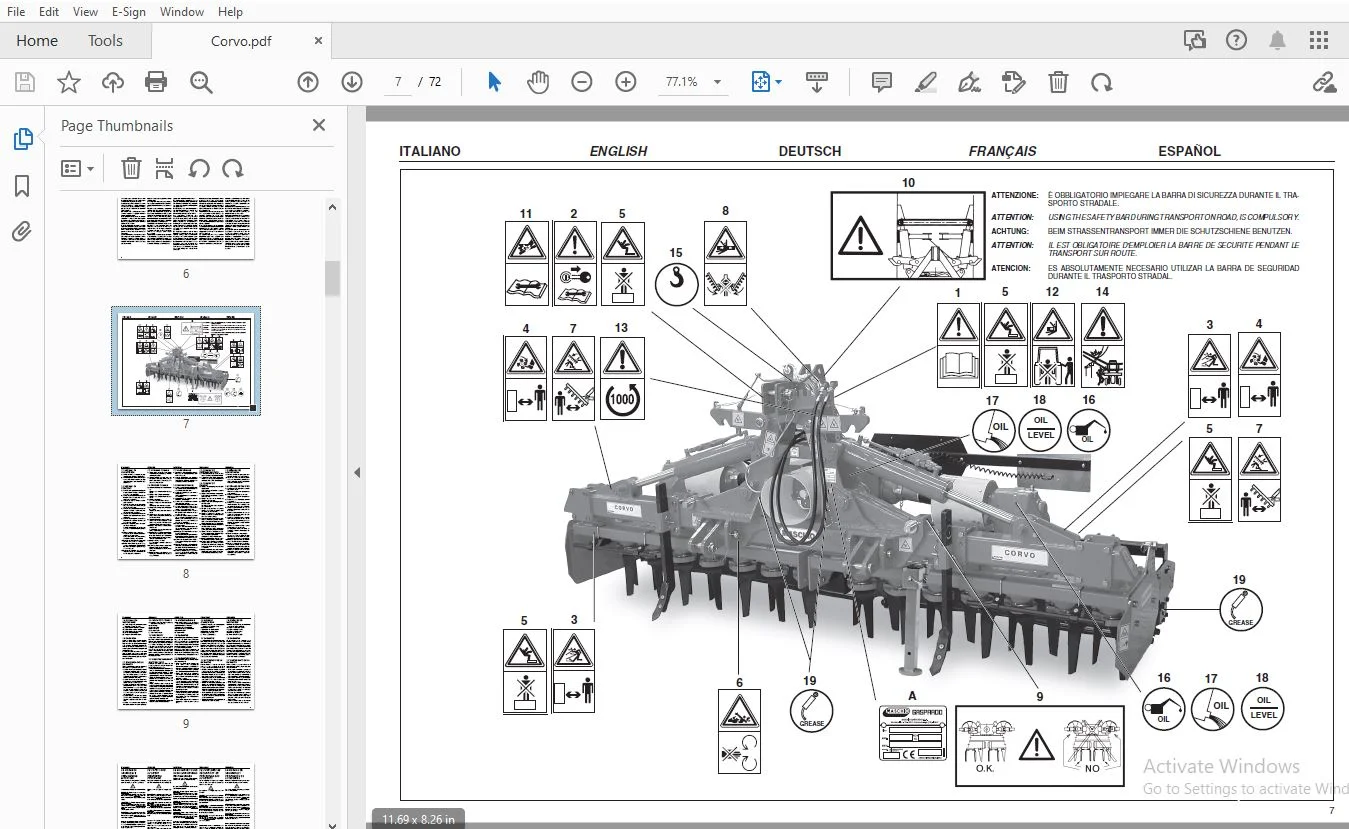Screen dimensions: 1349x829
Task: Click the page number input field
Action: pyautogui.click(x=398, y=82)
